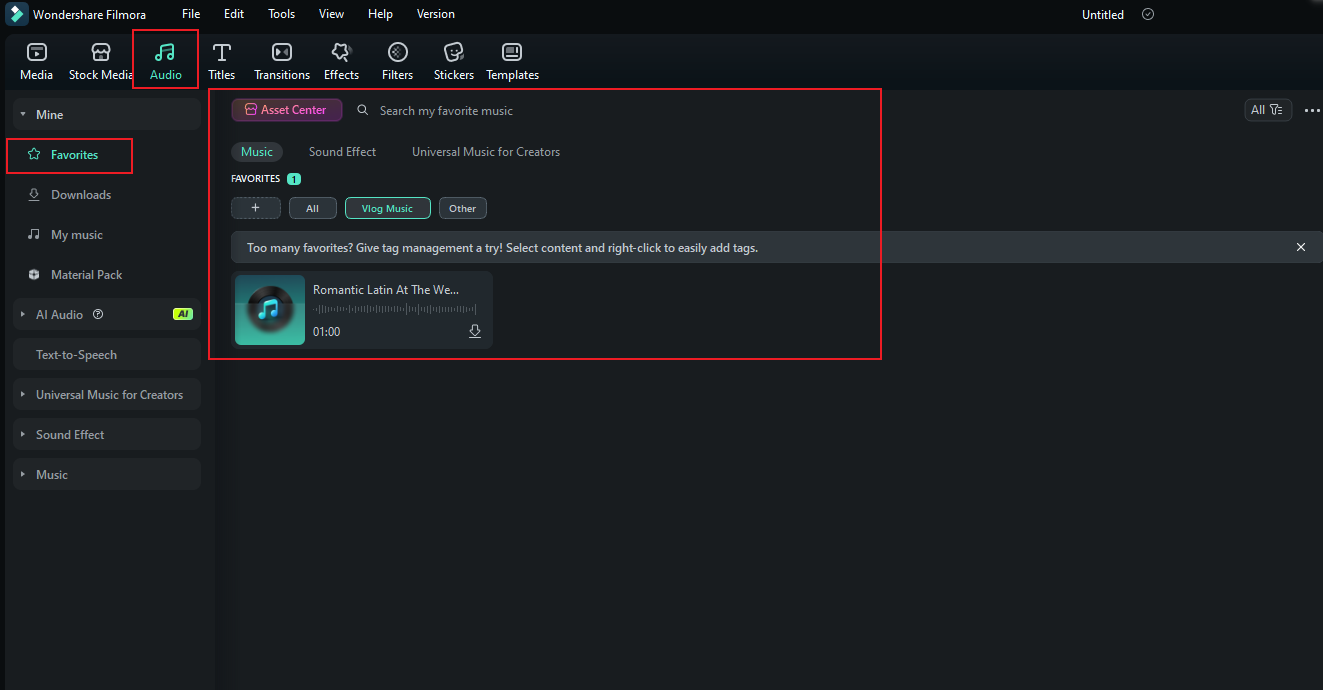Click the search magnifier icon

(x=363, y=110)
